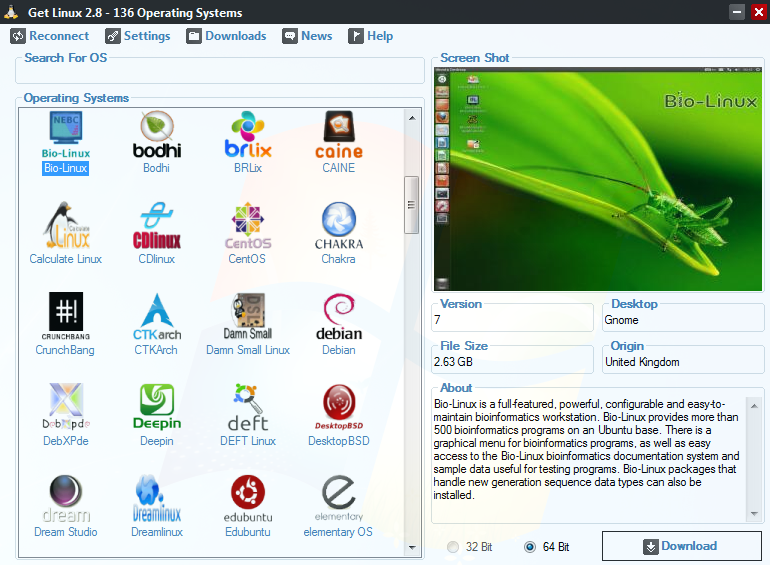The width and height of the screenshot is (770, 565).
Task: Choose the DEFT Linux icon
Action: click(248, 407)
